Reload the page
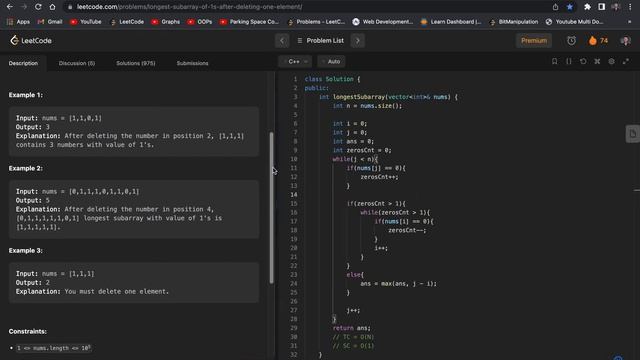The image size is (640, 360). pyautogui.click(x=38, y=7)
